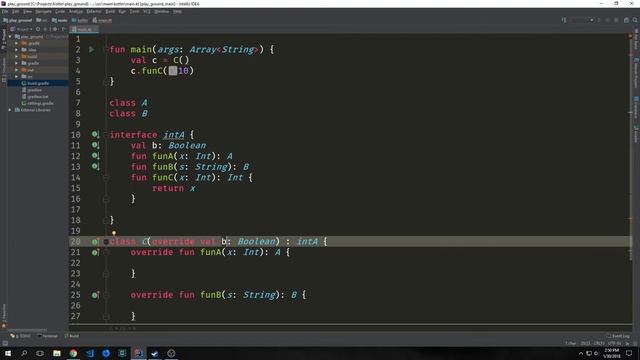This screenshot has width=640, height=360.
Task: Open Visual Studio Code from taskbar
Action: (x=89, y=353)
